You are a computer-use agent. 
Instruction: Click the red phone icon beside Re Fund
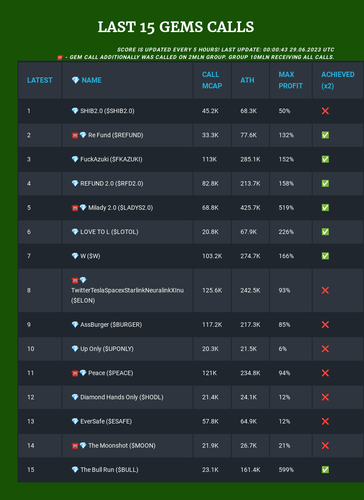click(75, 135)
